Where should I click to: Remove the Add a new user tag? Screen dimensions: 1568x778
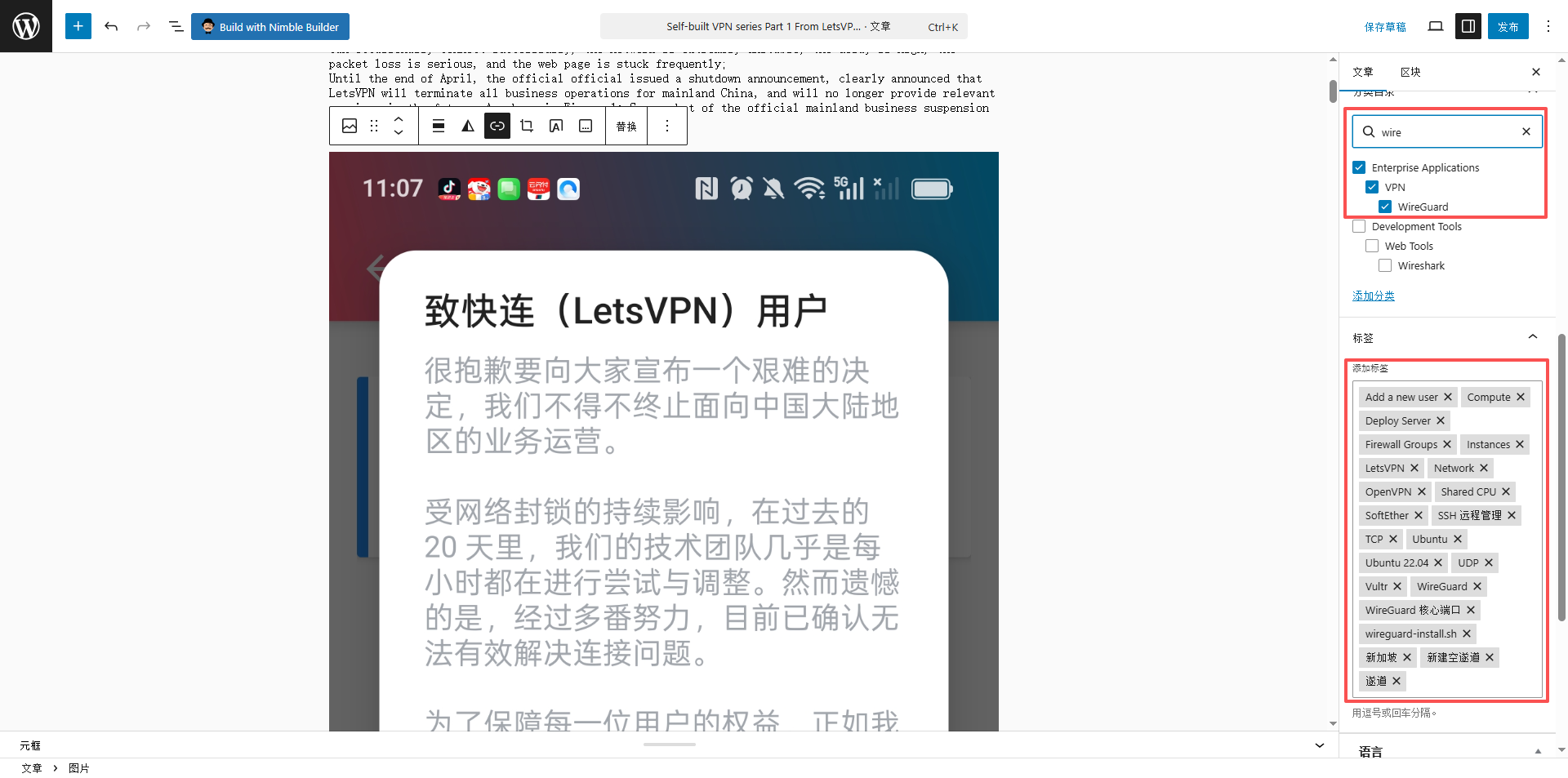[x=1448, y=398]
